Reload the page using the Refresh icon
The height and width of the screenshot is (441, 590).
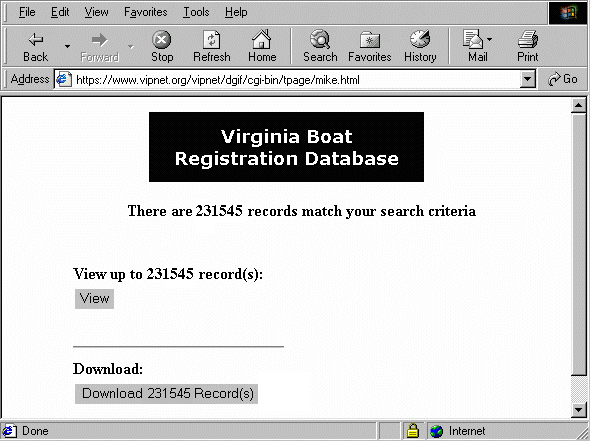[x=211, y=46]
